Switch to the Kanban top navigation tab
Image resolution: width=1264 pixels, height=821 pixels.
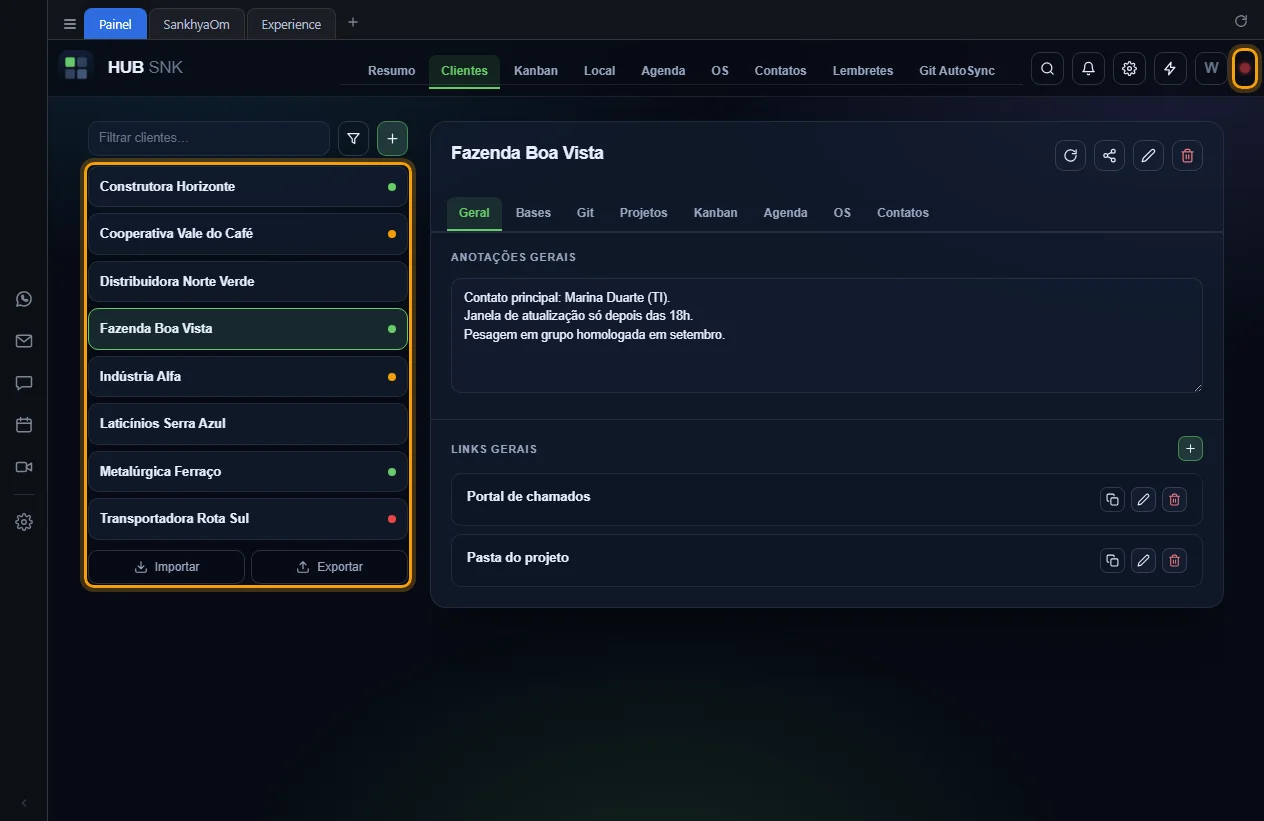(x=536, y=71)
